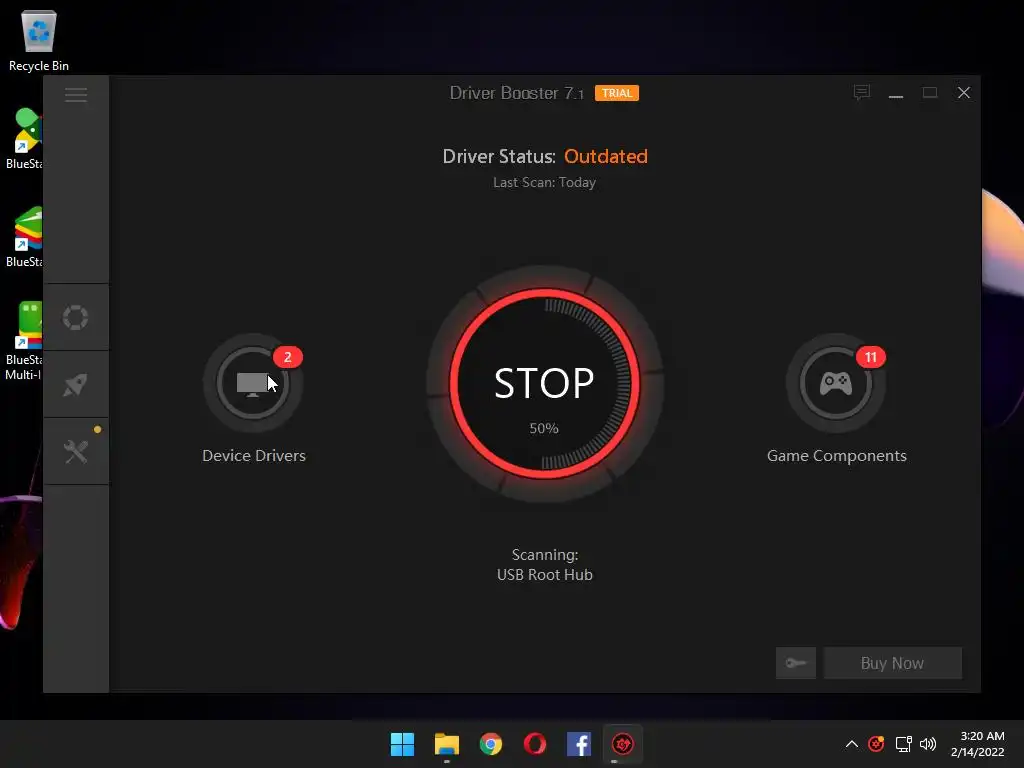
Task: Open File Explorer from the taskbar
Action: point(447,744)
